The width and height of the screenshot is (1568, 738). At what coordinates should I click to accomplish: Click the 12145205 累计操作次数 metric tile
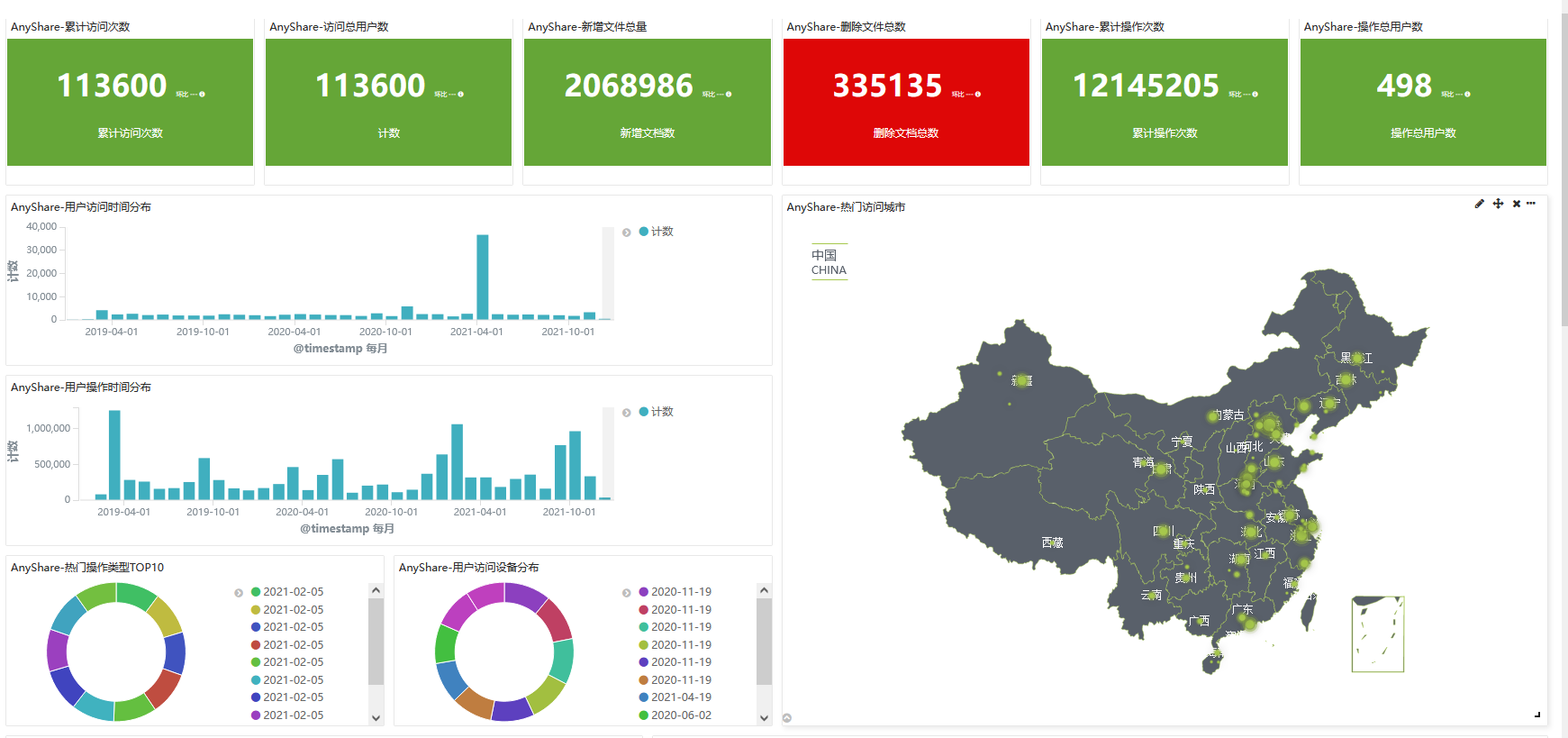click(x=1165, y=102)
